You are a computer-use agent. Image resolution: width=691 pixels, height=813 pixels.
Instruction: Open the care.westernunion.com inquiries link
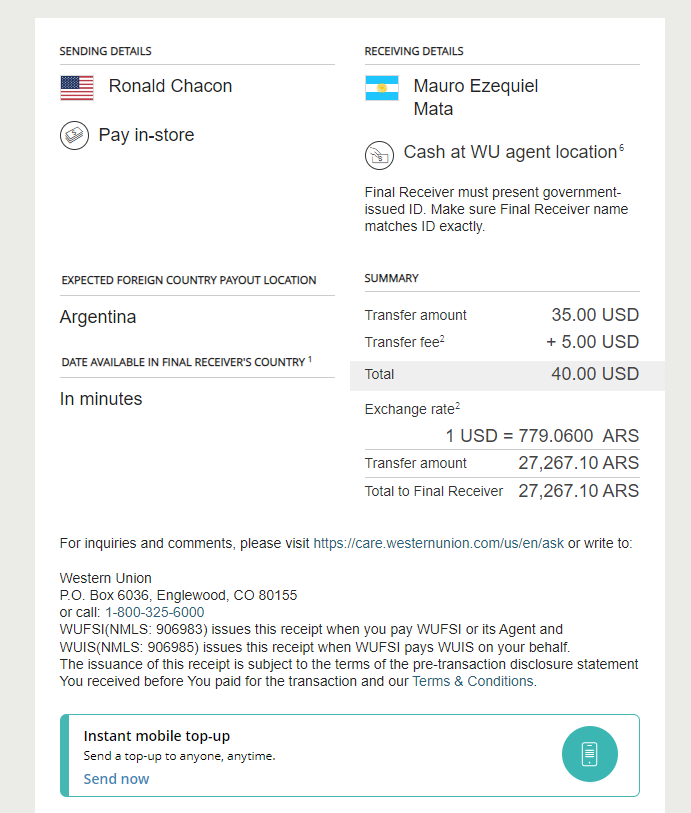439,543
